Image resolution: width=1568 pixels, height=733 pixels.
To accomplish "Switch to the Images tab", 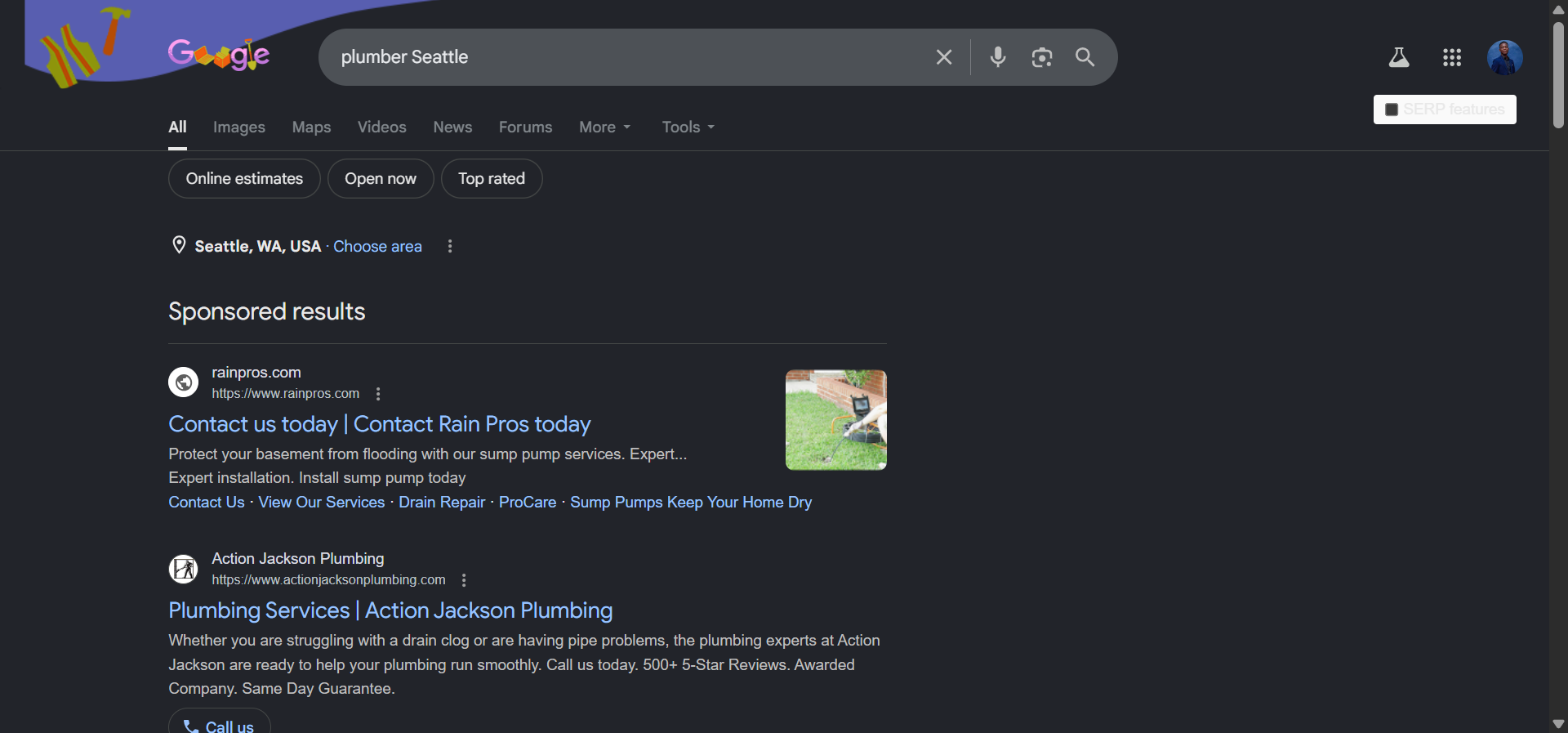I will pyautogui.click(x=239, y=127).
